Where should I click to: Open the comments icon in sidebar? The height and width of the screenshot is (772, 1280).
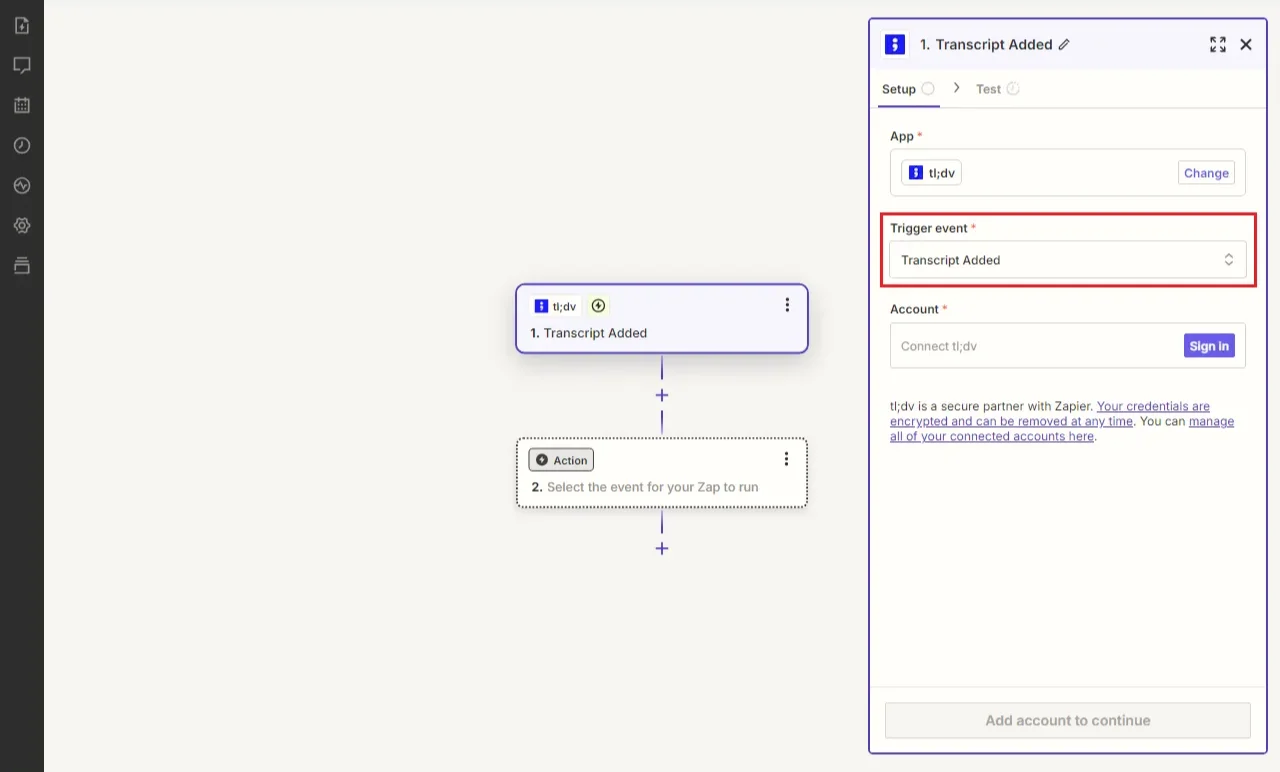(22, 66)
